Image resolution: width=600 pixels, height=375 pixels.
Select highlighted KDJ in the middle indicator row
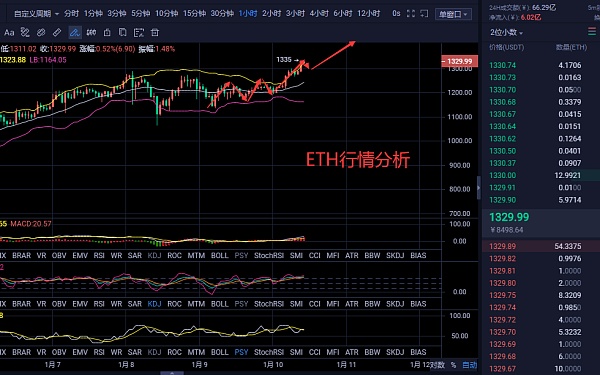[154, 304]
